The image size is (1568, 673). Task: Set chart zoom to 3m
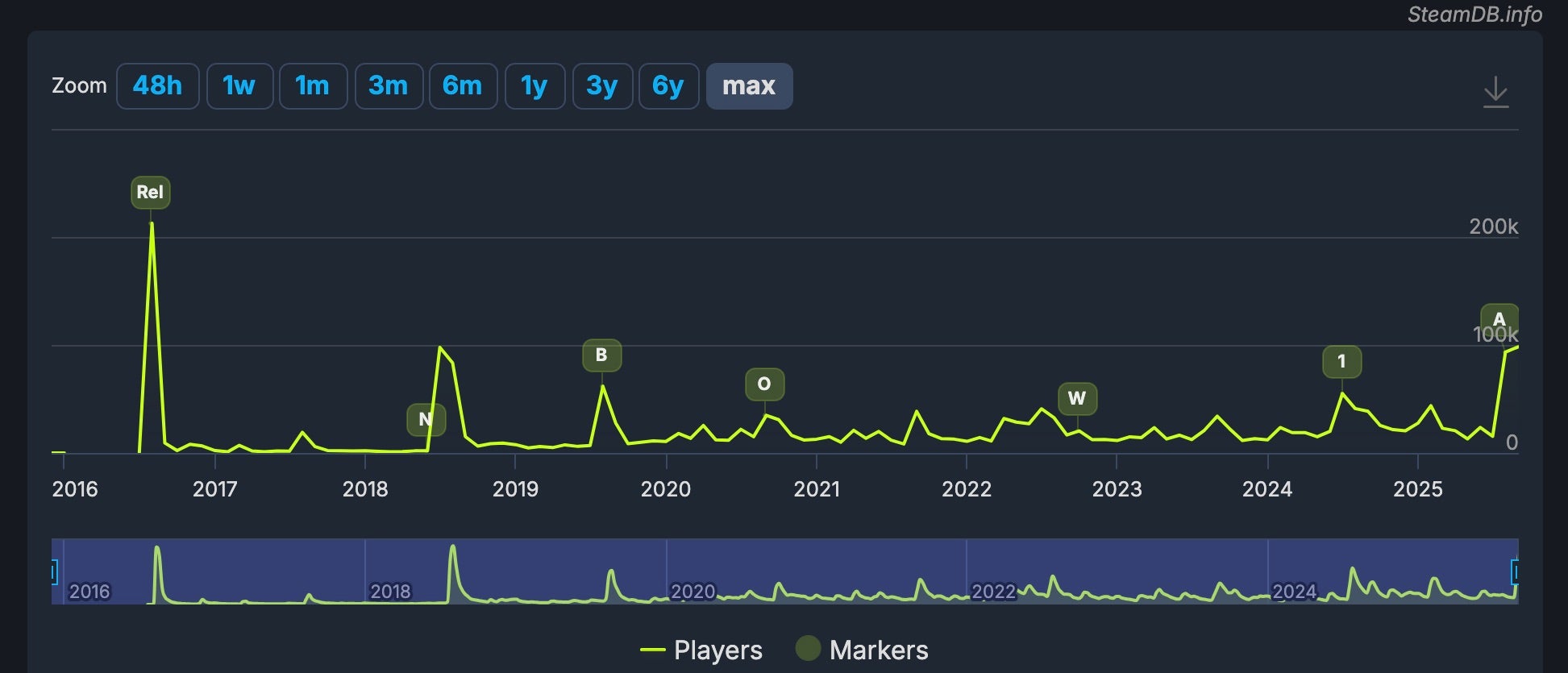(389, 85)
